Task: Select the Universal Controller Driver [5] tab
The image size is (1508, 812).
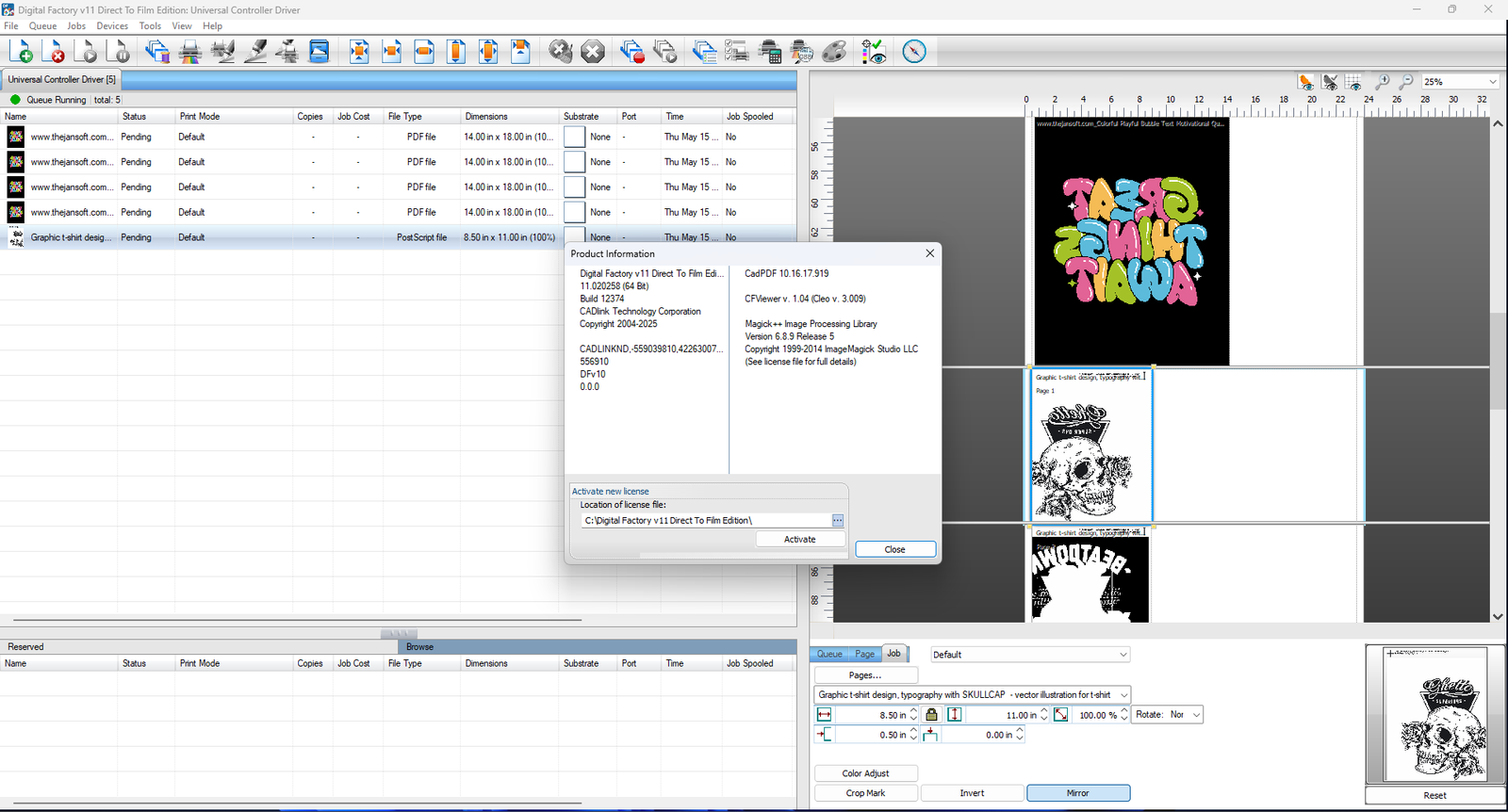Action: point(62,80)
